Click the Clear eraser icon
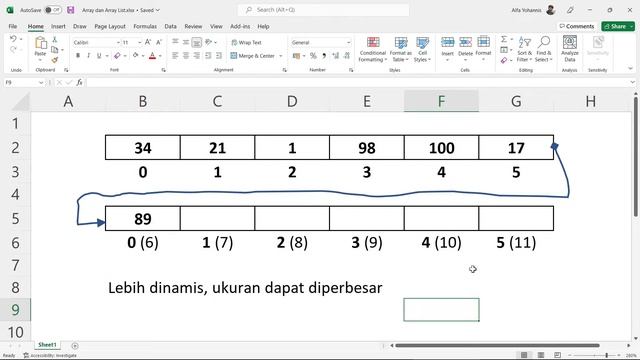The image size is (640, 360). (x=504, y=60)
